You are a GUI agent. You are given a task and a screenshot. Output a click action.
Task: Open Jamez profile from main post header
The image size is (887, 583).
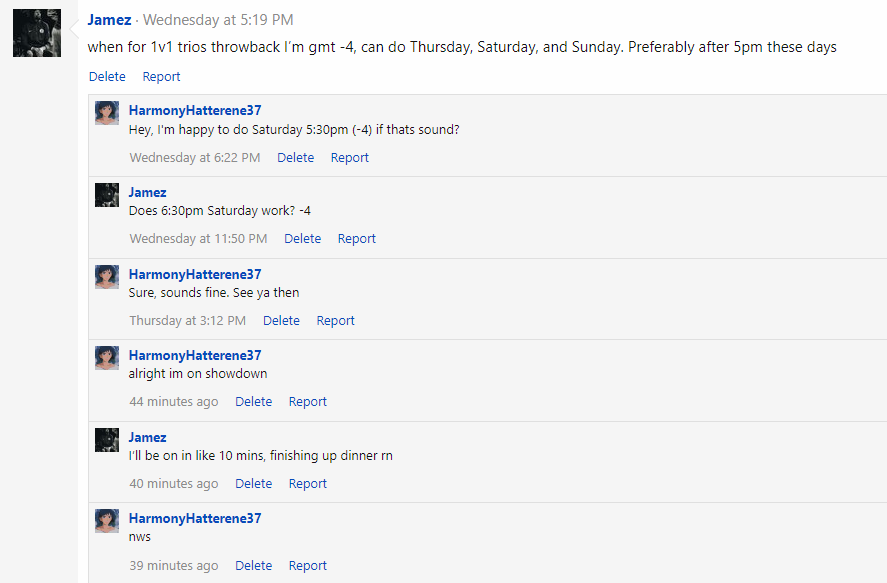tap(109, 20)
